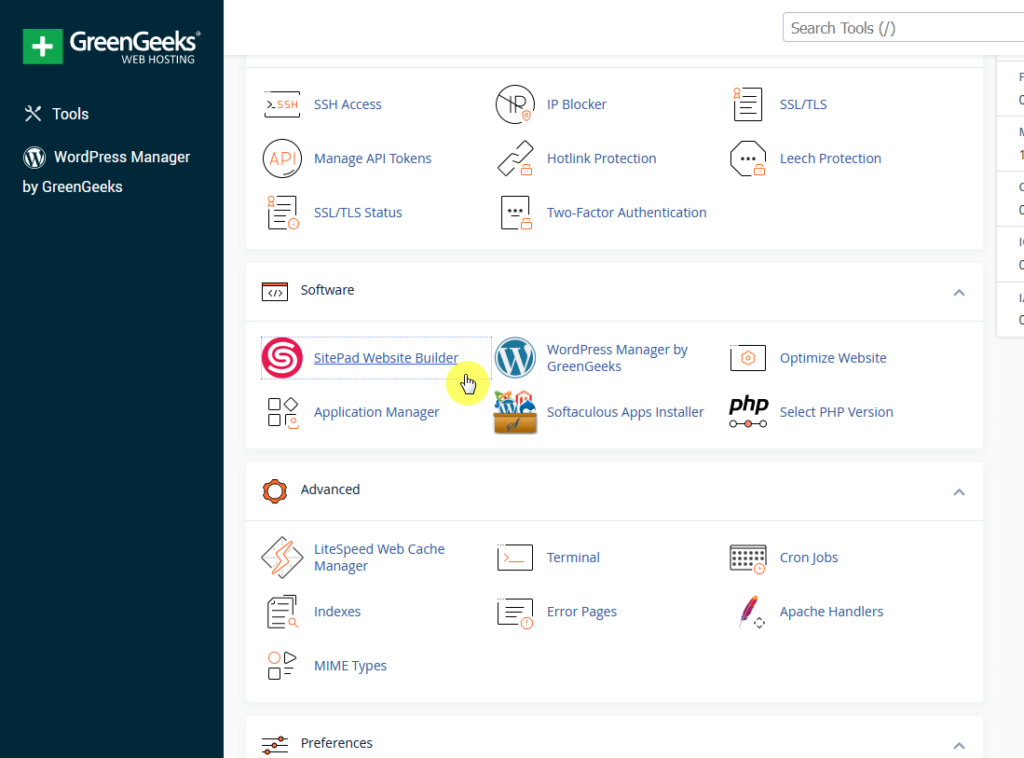Click the SitePad Website Builder icon
The width and height of the screenshot is (1024, 758).
[x=282, y=358]
